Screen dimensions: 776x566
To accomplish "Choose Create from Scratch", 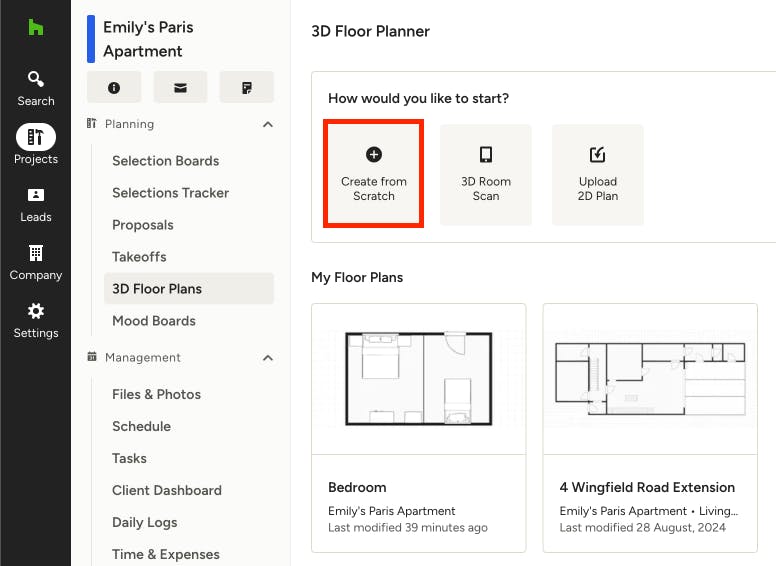I will click(x=374, y=174).
